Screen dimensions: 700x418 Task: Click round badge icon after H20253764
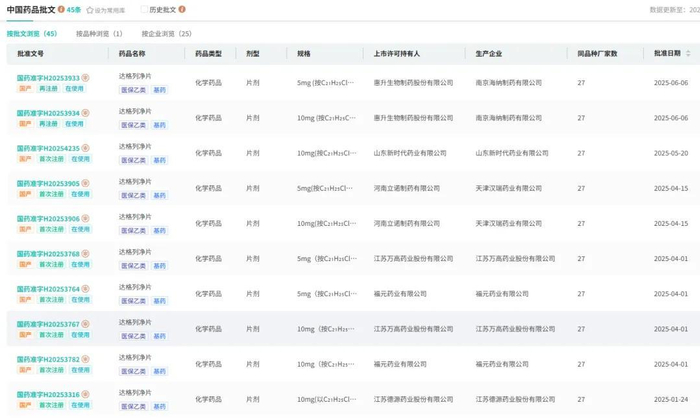85,288
